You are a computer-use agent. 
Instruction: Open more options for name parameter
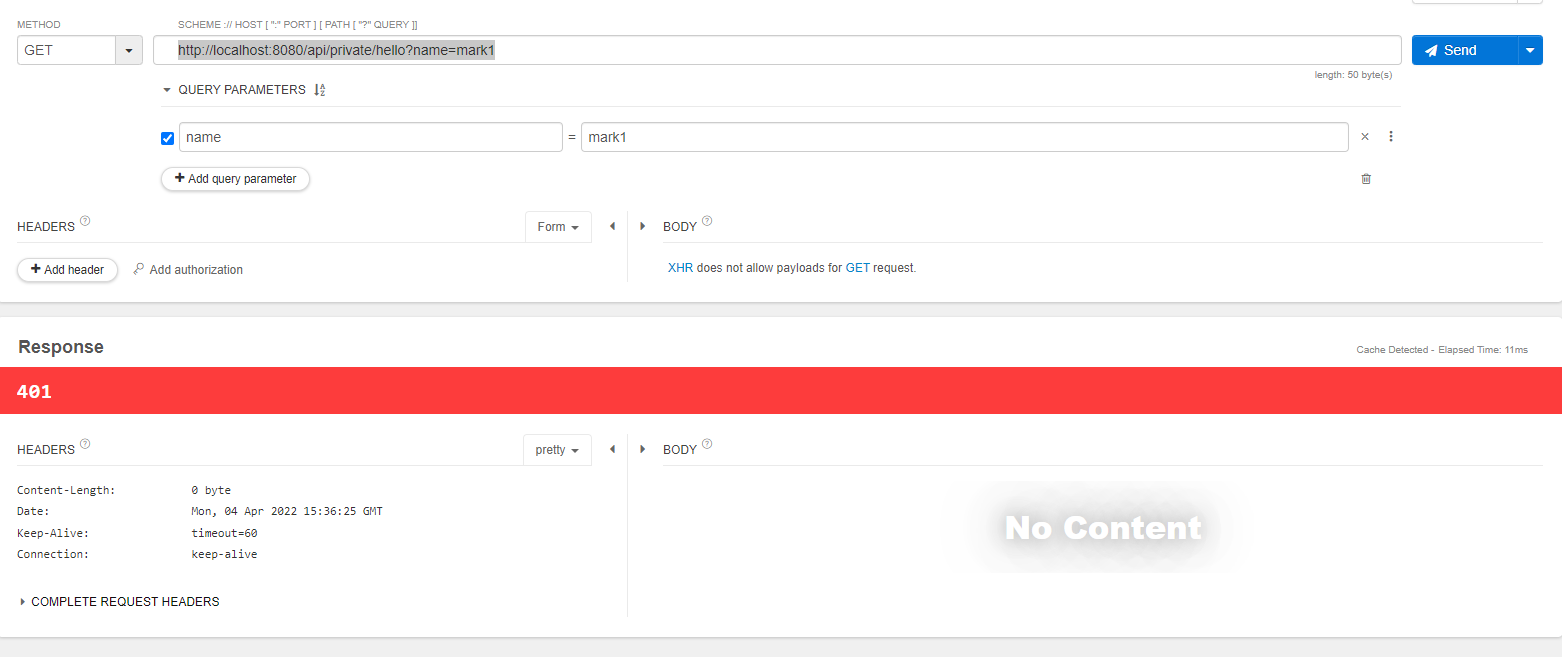[1391, 137]
